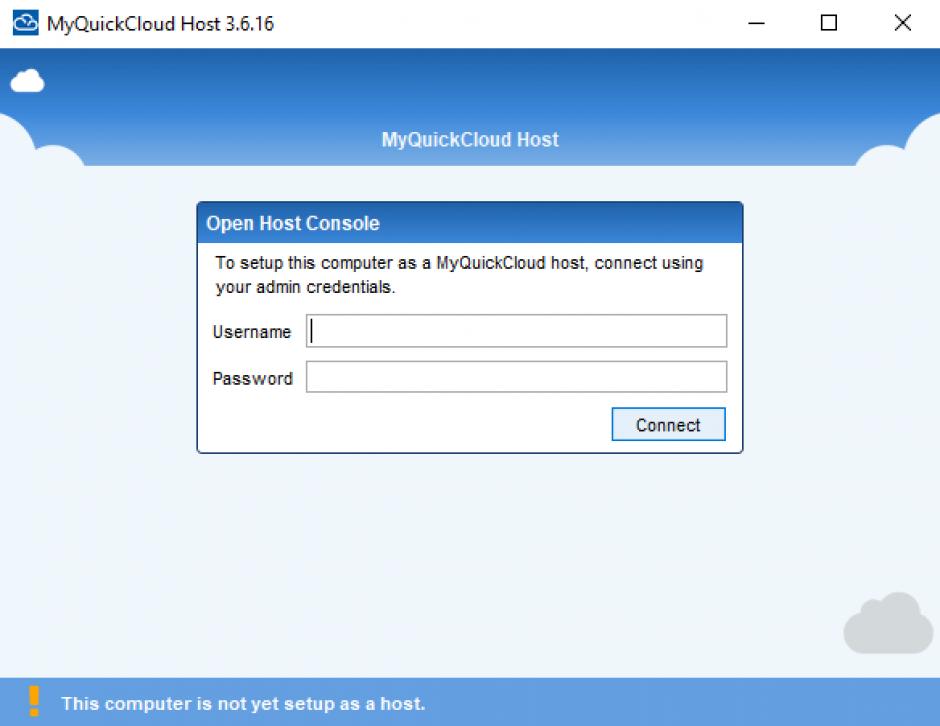
Task: Click the Username label
Action: (252, 332)
